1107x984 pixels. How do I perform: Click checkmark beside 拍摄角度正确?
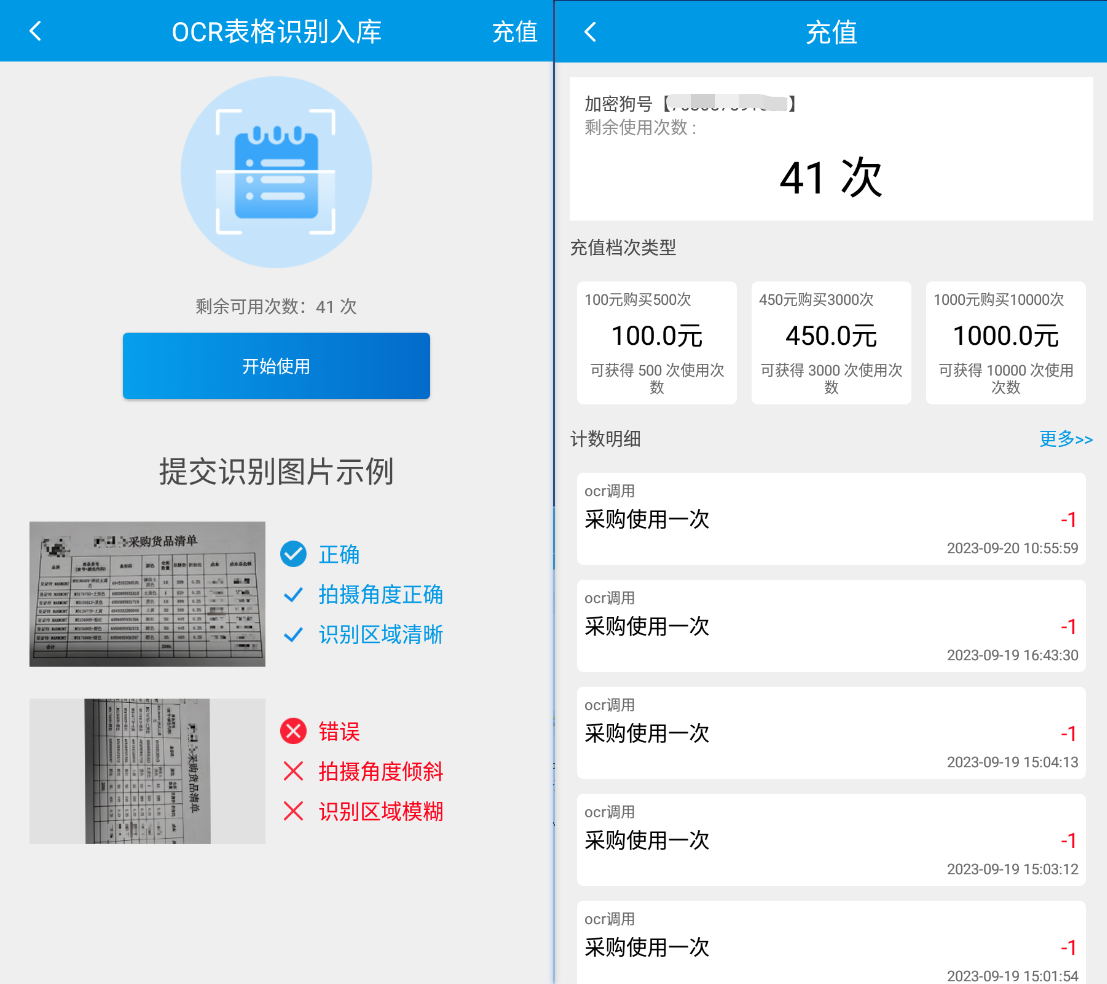tap(293, 595)
